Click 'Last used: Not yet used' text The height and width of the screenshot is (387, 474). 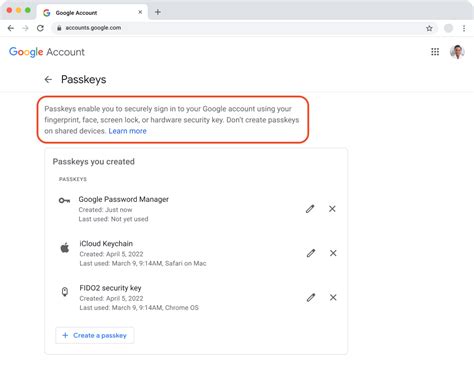pyautogui.click(x=113, y=219)
